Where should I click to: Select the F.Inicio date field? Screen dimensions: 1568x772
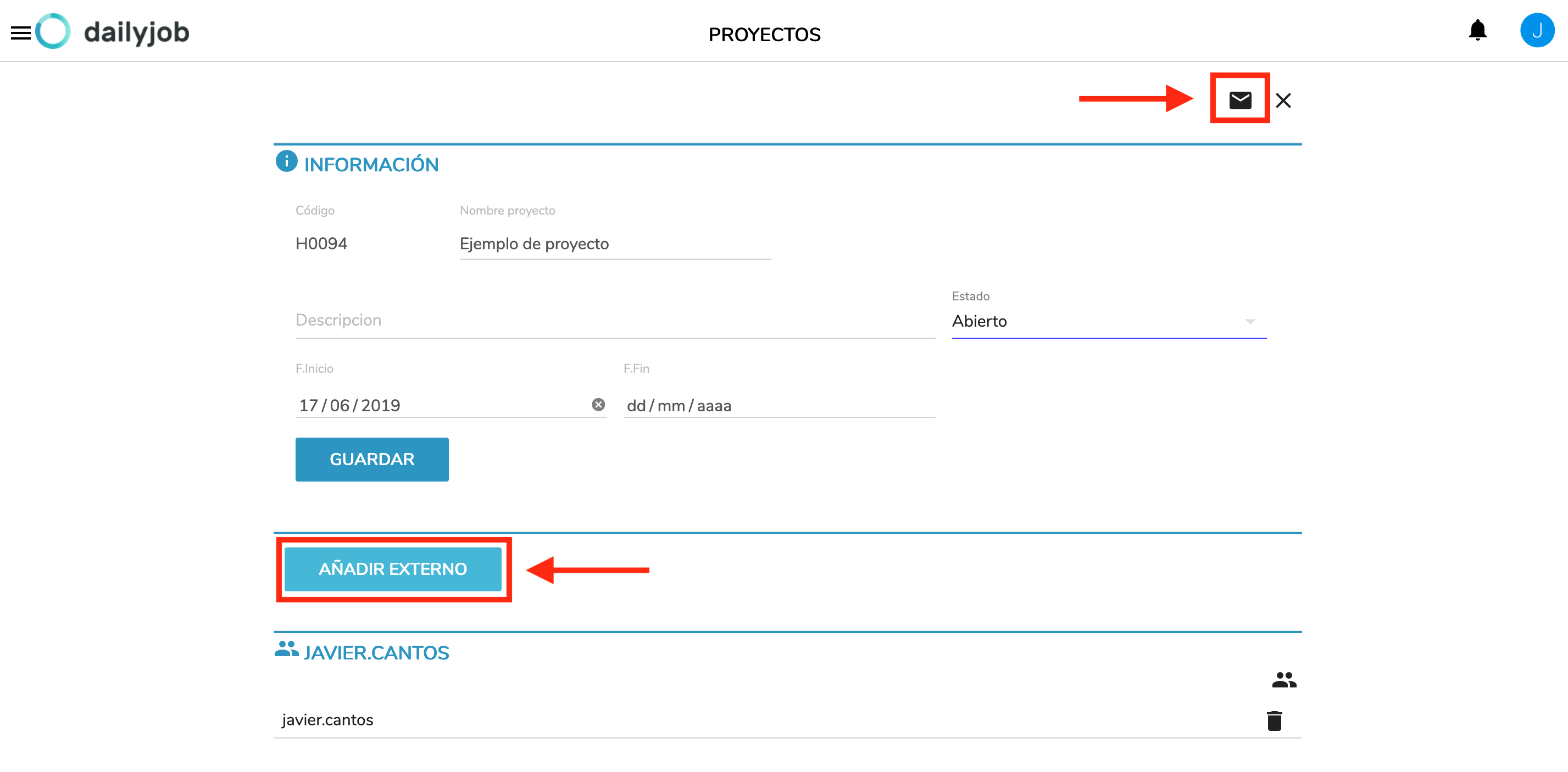[451, 405]
